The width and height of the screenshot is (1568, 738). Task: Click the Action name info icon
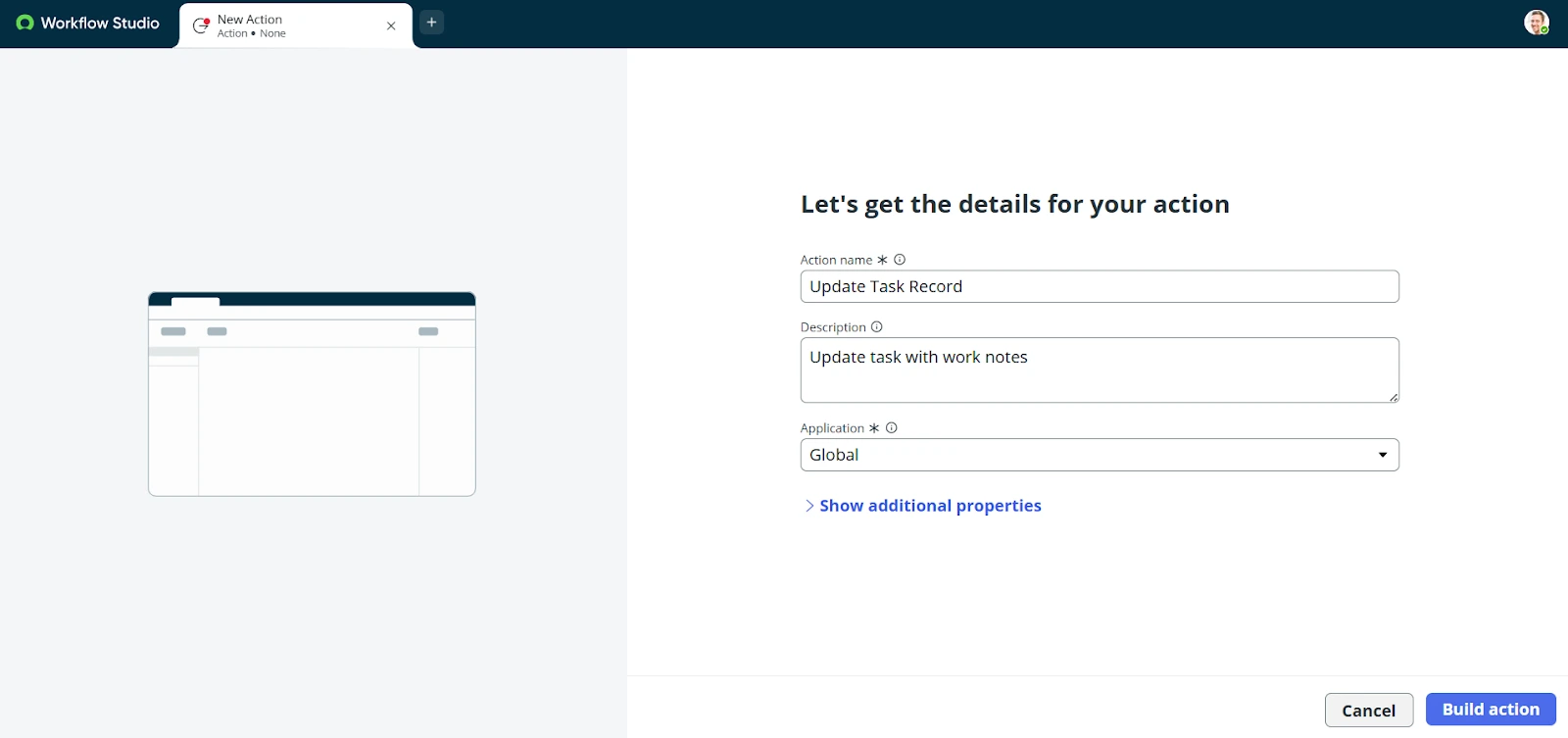[900, 260]
